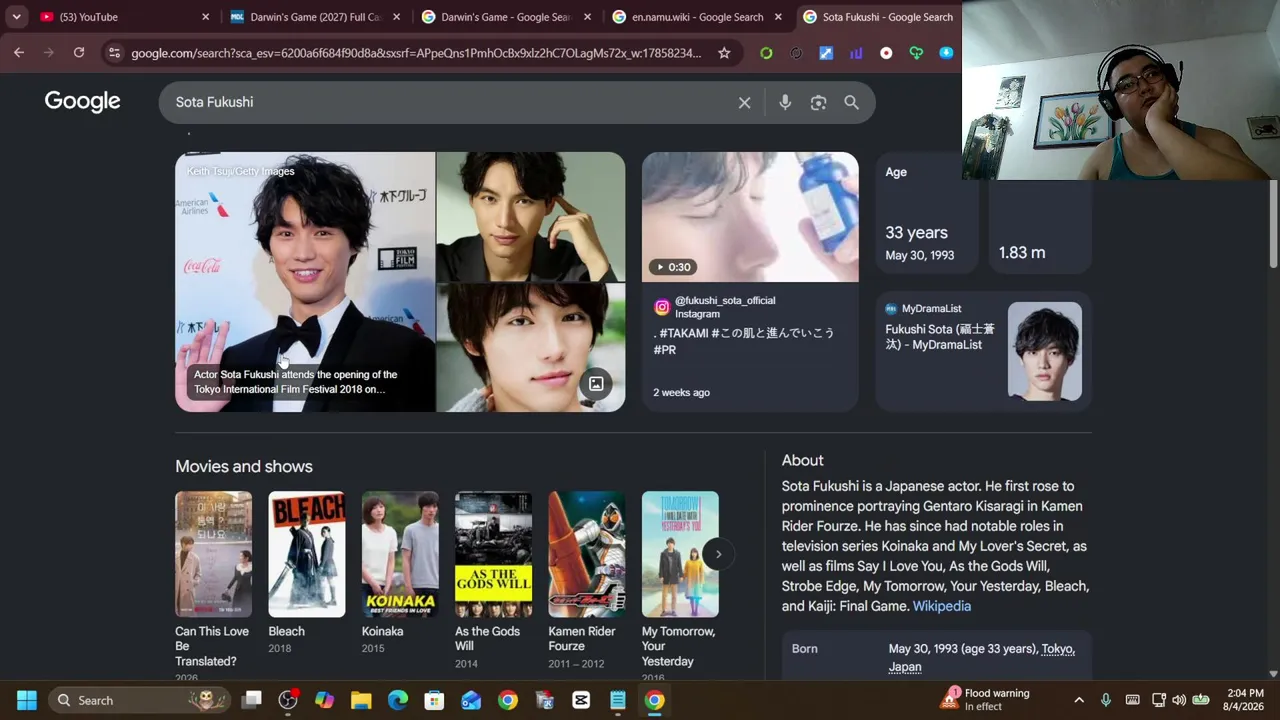
Task: Open the Tokyo Film Festival photo of Sota
Action: [305, 282]
